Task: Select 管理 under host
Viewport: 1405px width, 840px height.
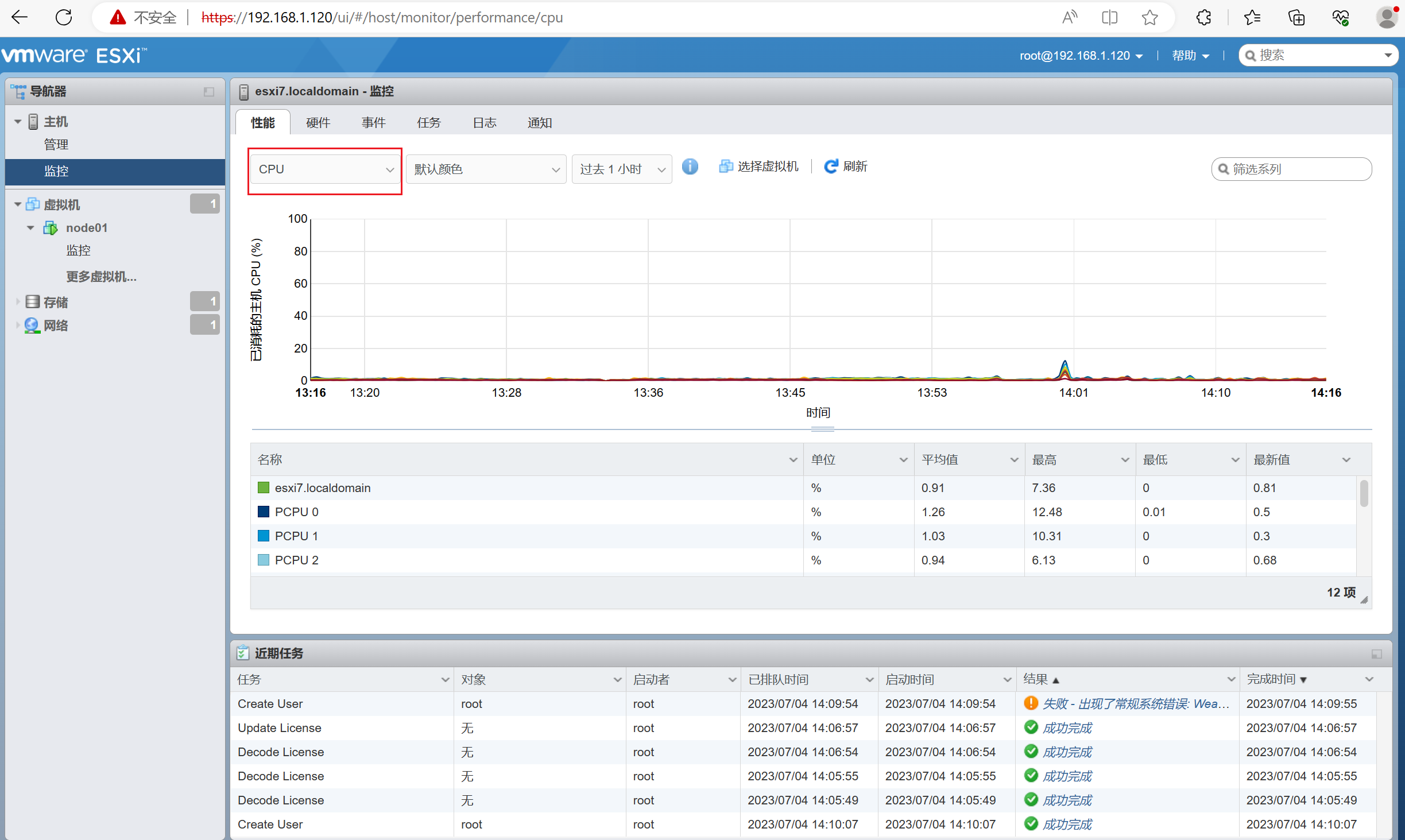Action: click(x=56, y=144)
